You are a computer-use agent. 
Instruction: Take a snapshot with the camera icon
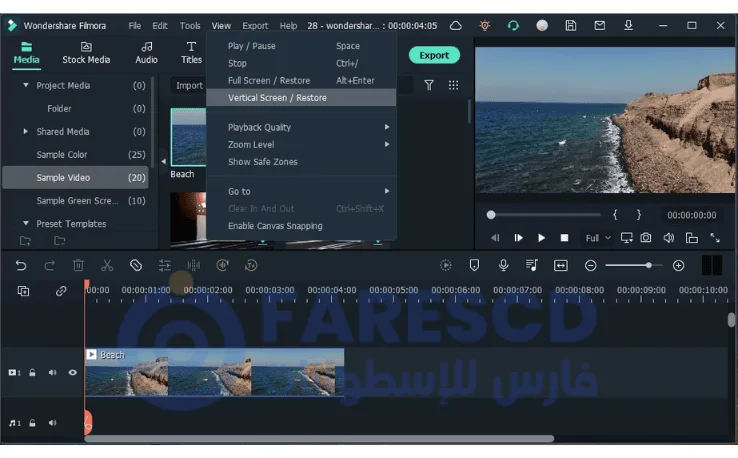point(646,238)
